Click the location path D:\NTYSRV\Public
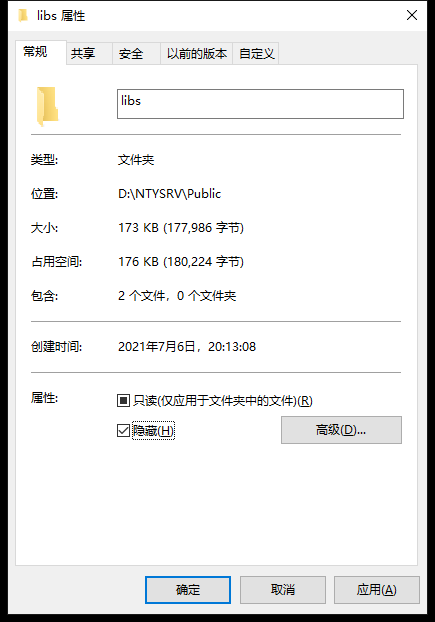435x622 pixels. point(170,194)
